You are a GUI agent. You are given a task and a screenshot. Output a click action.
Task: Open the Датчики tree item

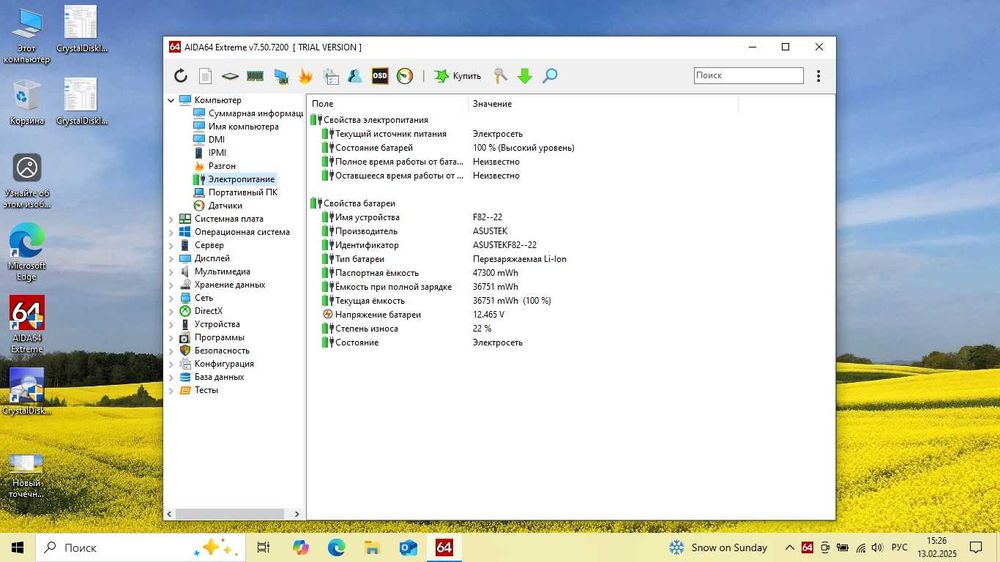tap(225, 205)
